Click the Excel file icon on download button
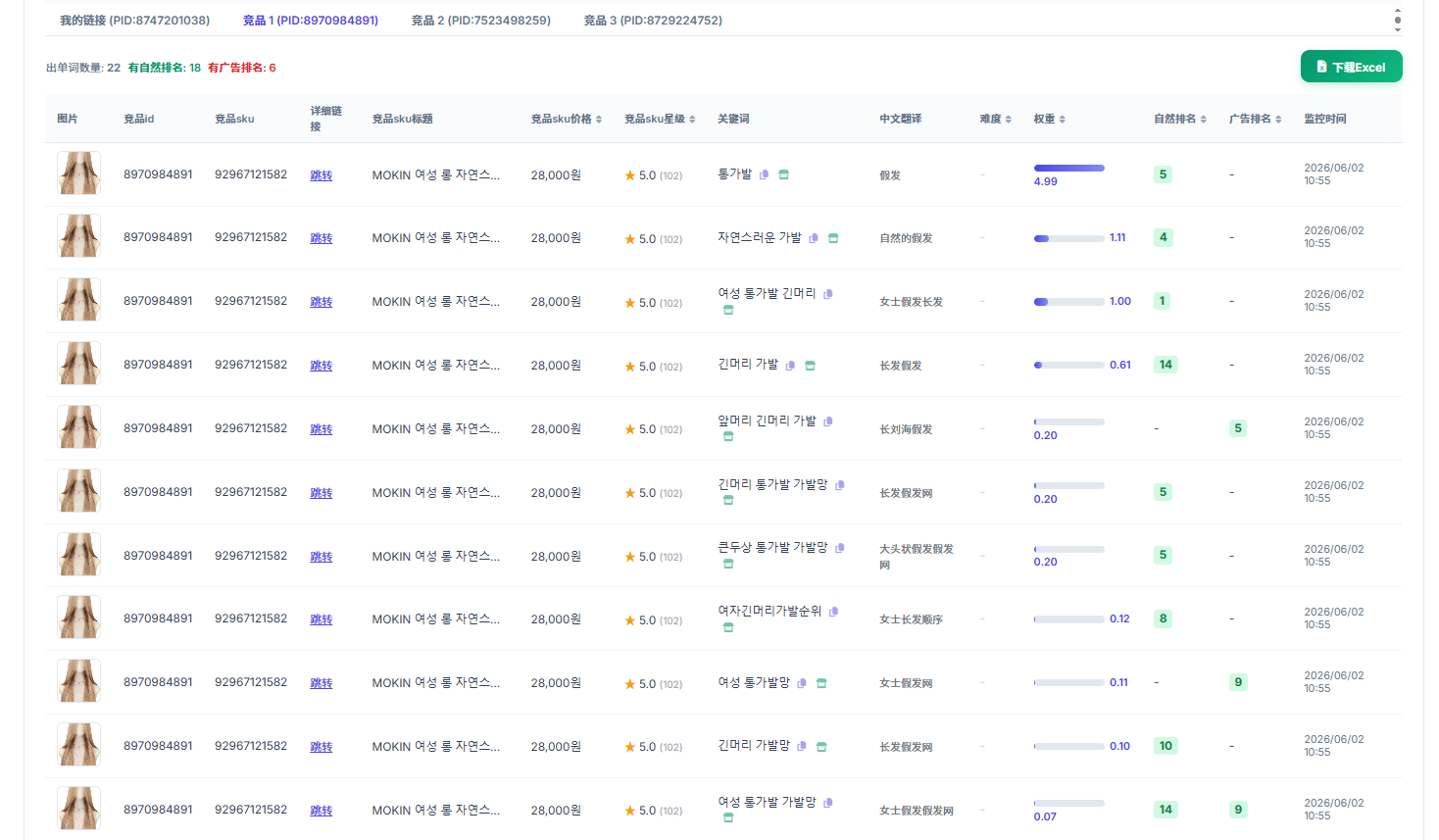The image size is (1439, 840). pyautogui.click(x=1321, y=67)
